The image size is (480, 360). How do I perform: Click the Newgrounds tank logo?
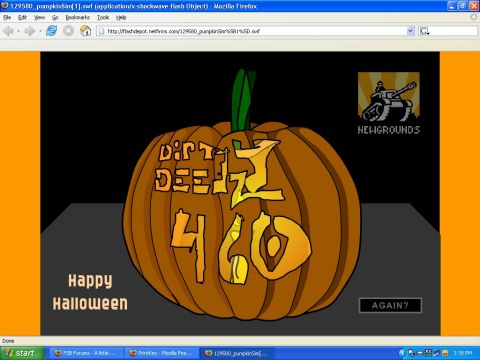(389, 97)
